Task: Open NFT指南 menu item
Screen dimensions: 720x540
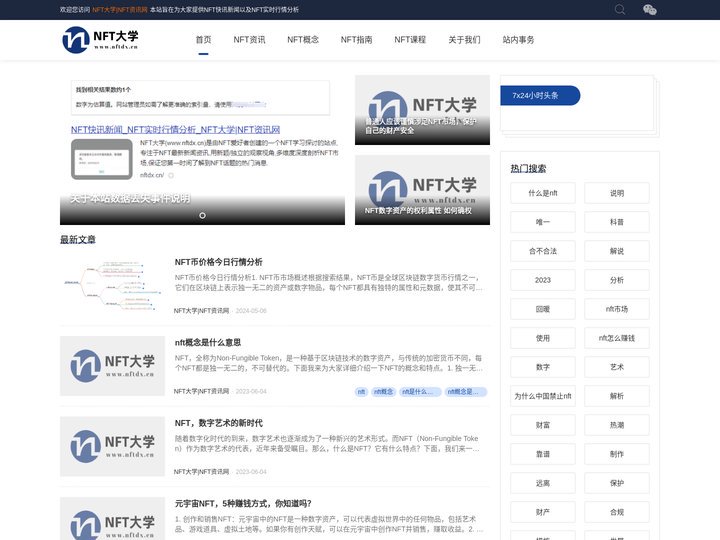Action: coord(356,40)
